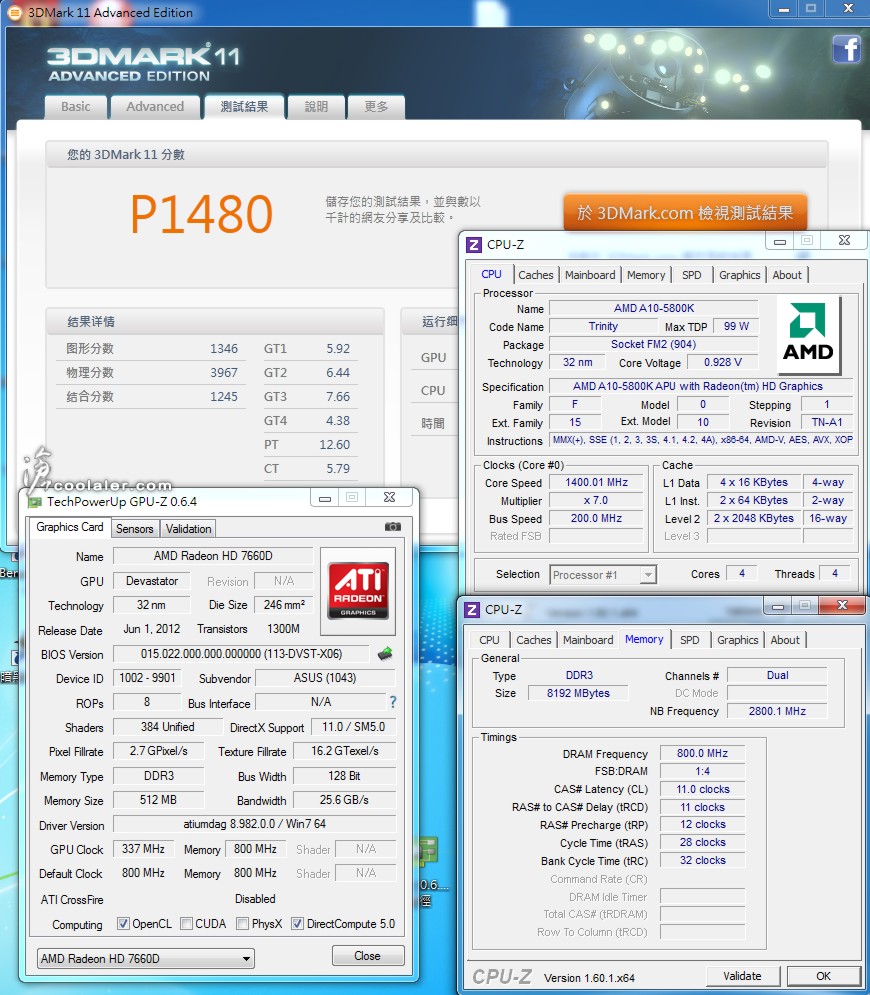Click the GPU-Z title bar icon
This screenshot has height=995, width=870.
pos(34,502)
